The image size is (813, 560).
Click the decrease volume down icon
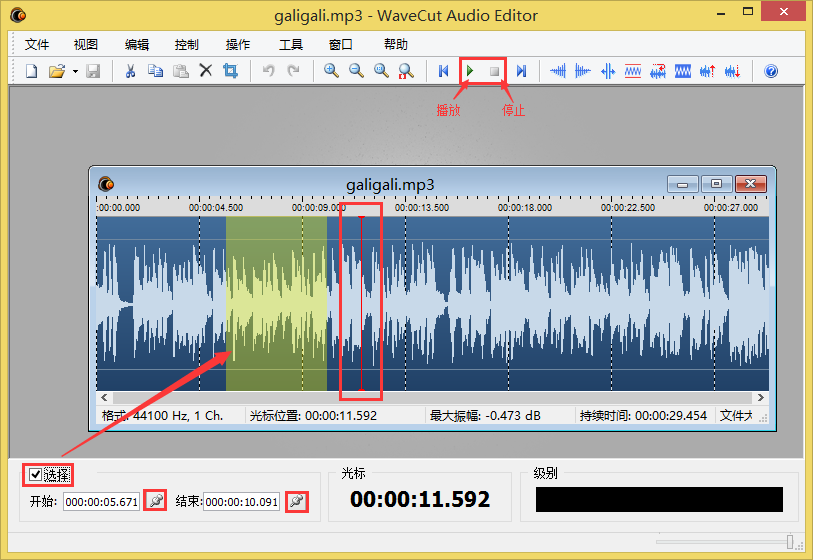click(733, 71)
